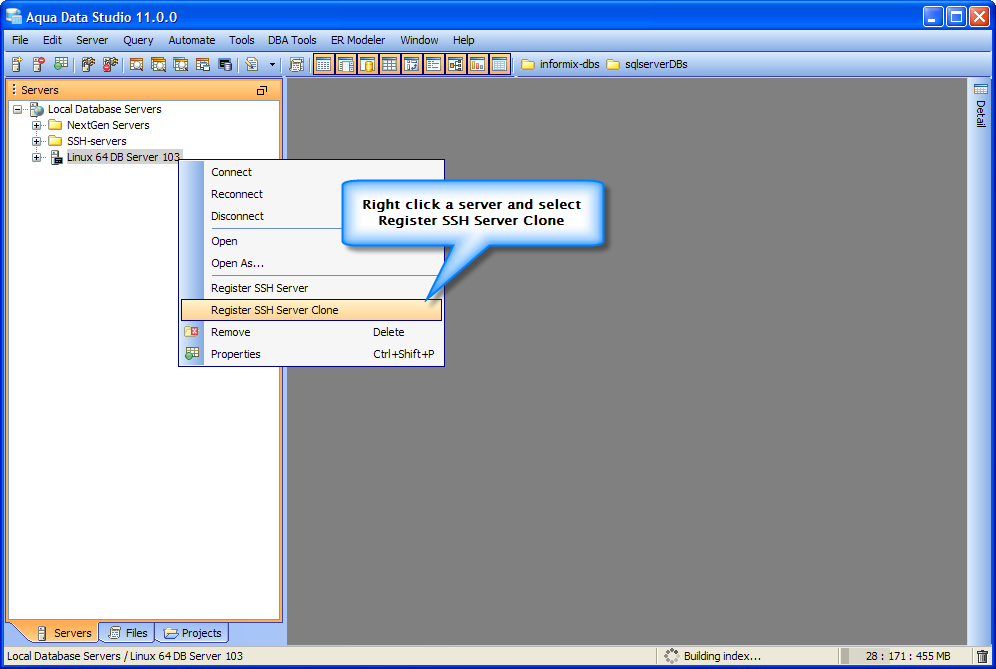Switch to the Projects tab
The height and width of the screenshot is (669, 996).
point(192,633)
